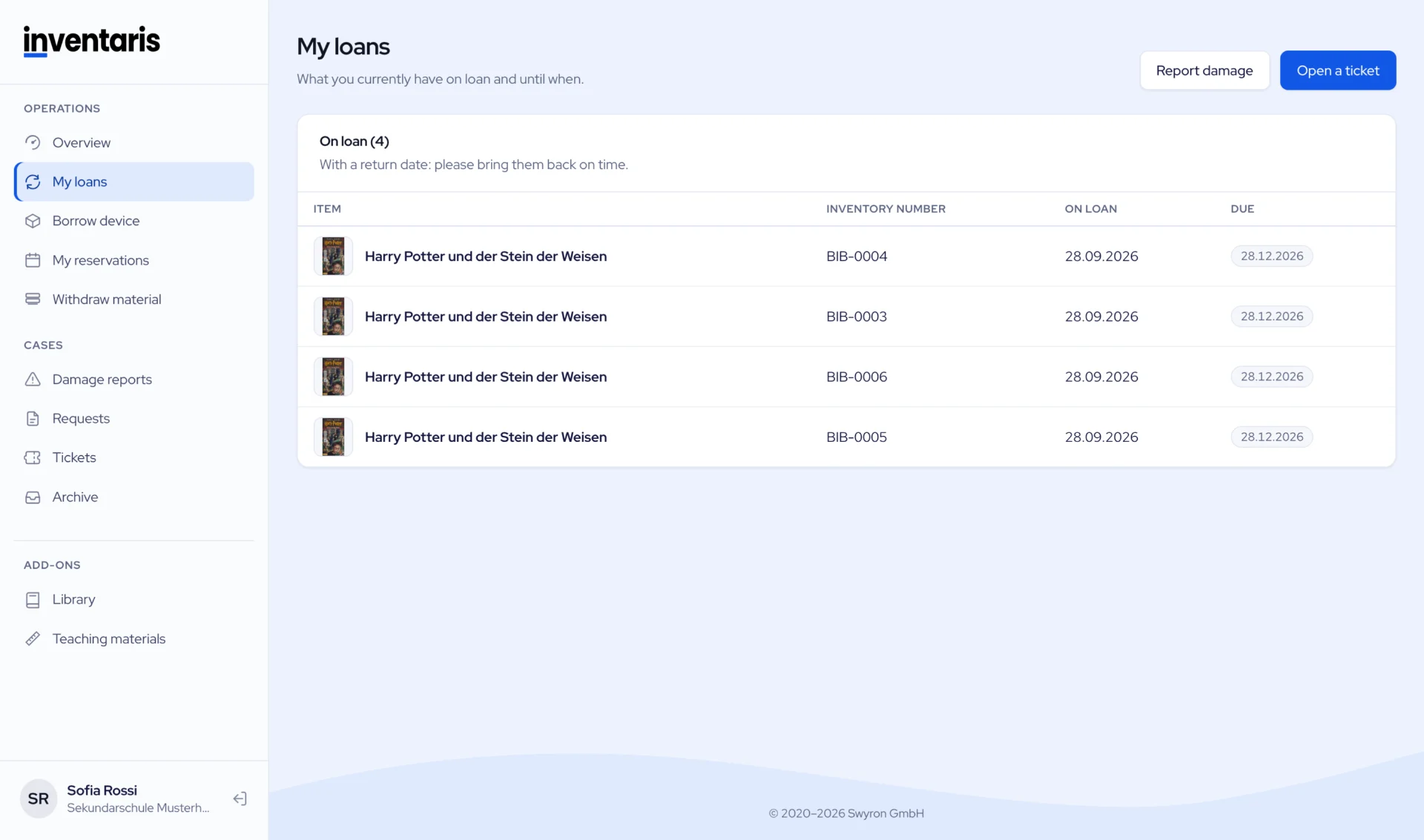Click inventory number BIB-0006
The image size is (1424, 840).
pos(857,377)
